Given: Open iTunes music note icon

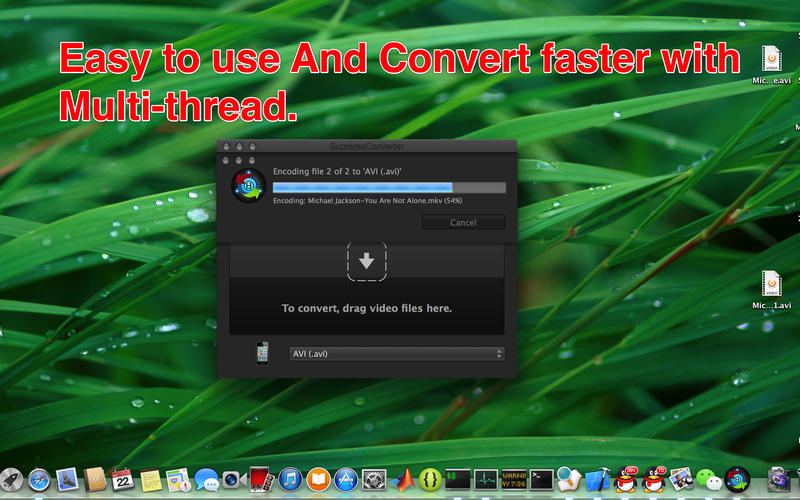Looking at the screenshot, I should [x=290, y=480].
